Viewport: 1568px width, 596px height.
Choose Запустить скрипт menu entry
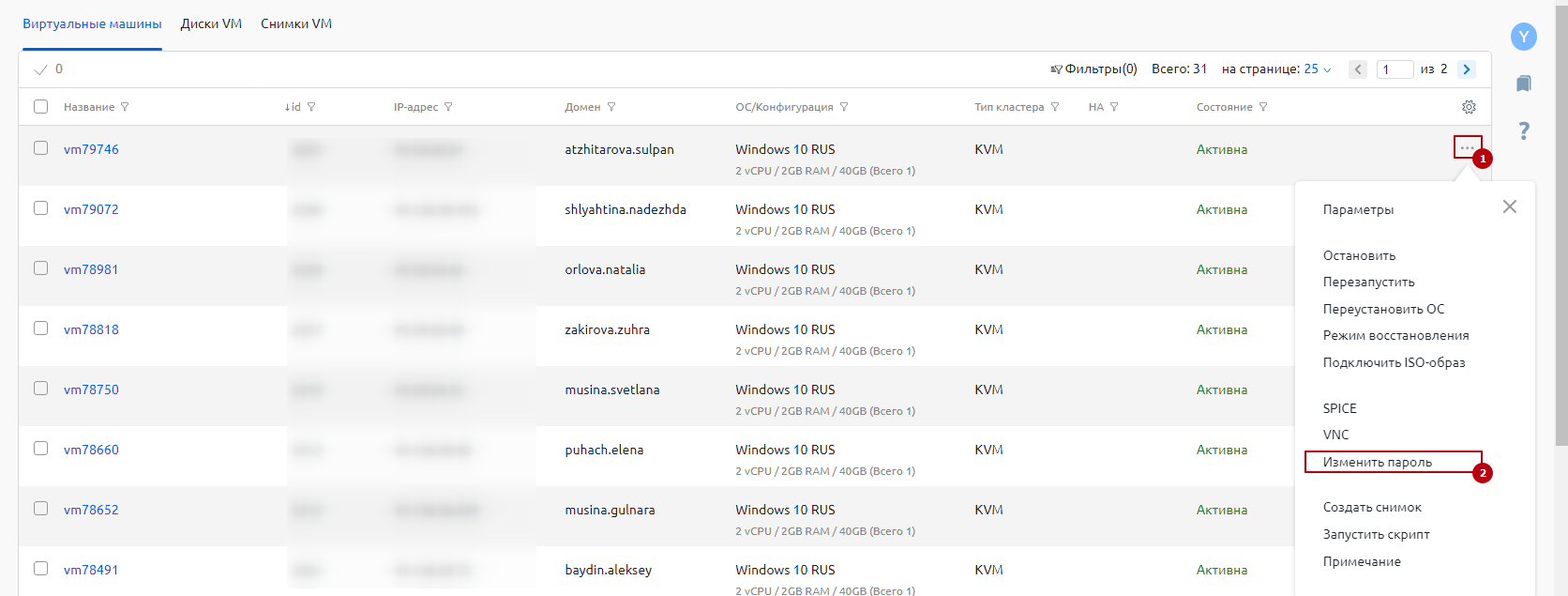click(x=1376, y=534)
